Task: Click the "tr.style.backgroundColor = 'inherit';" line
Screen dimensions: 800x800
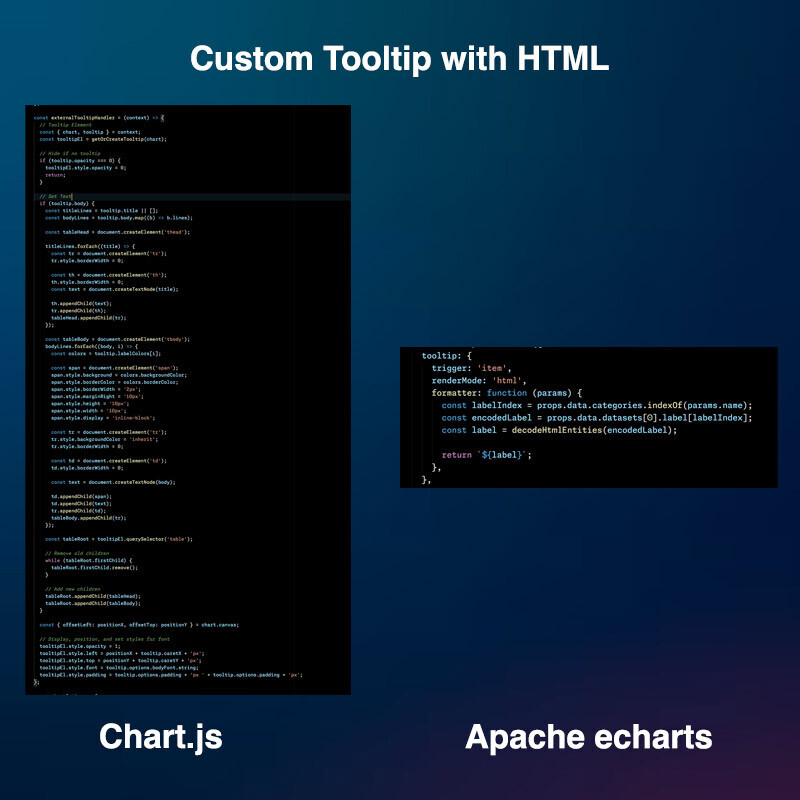Action: [104, 439]
